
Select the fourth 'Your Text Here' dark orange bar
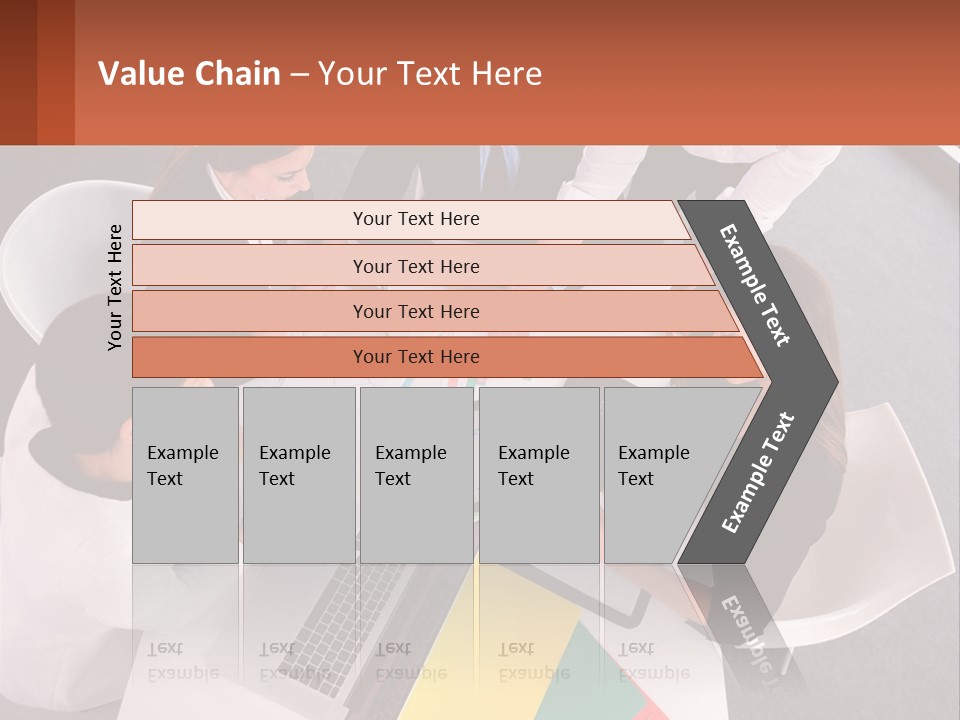(x=447, y=357)
